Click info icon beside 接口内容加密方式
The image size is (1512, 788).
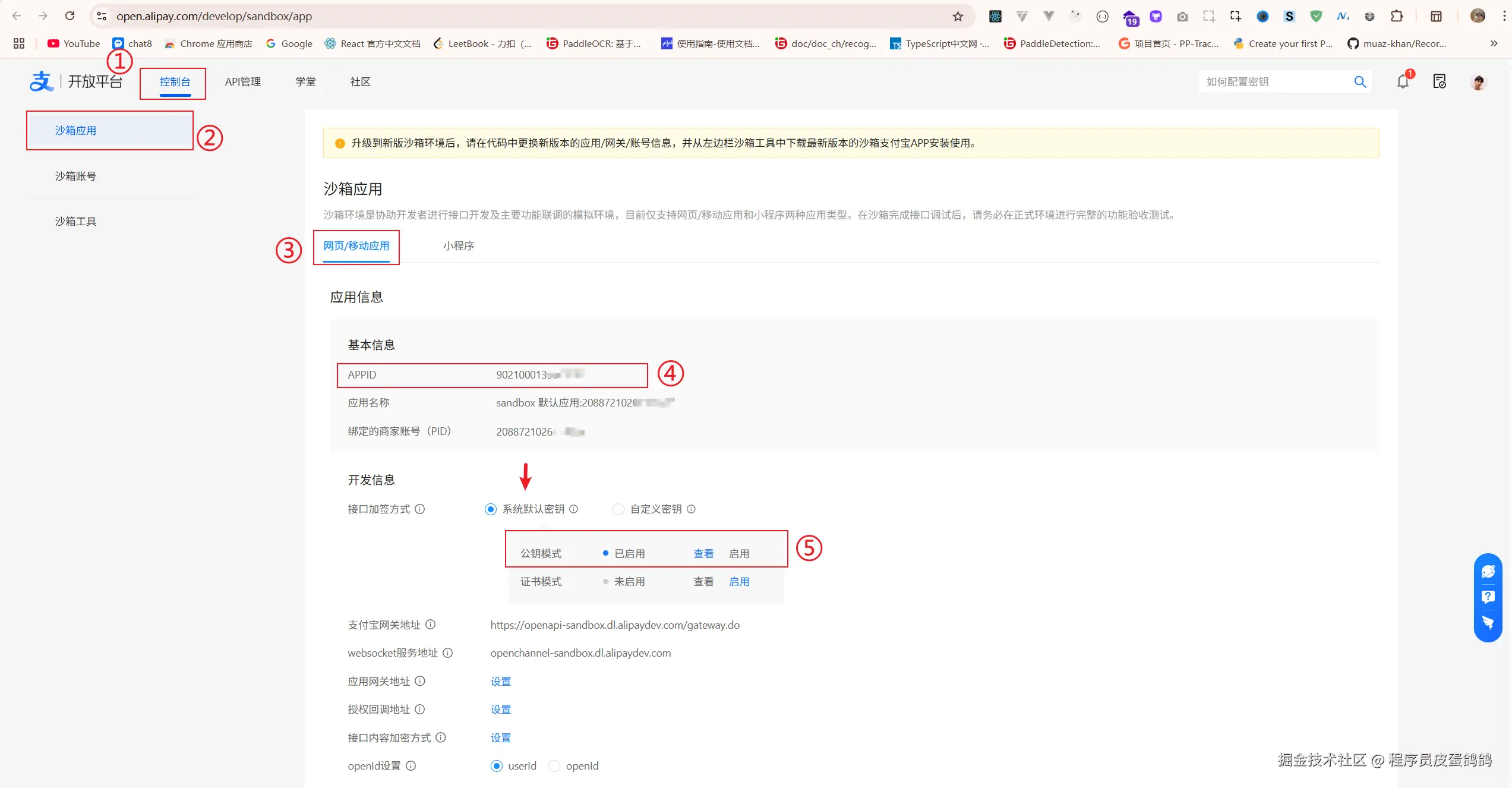click(440, 737)
